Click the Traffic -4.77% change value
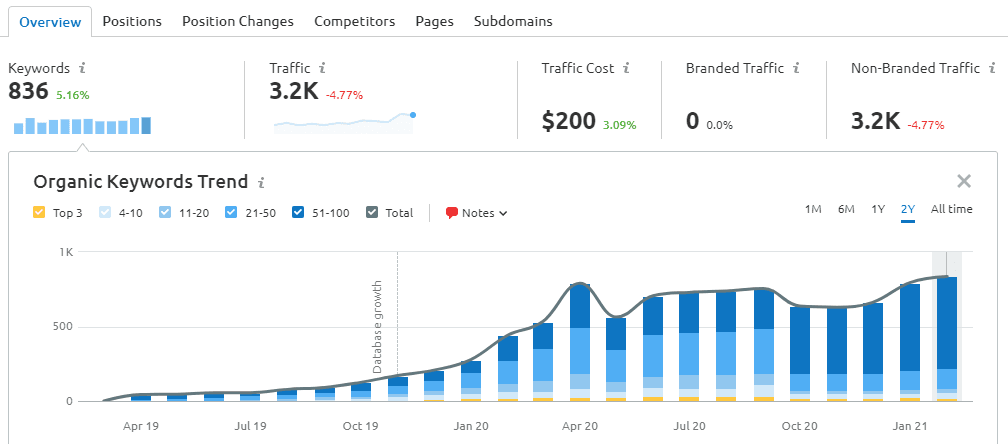The width and height of the screenshot is (1008, 444). pyautogui.click(x=344, y=95)
